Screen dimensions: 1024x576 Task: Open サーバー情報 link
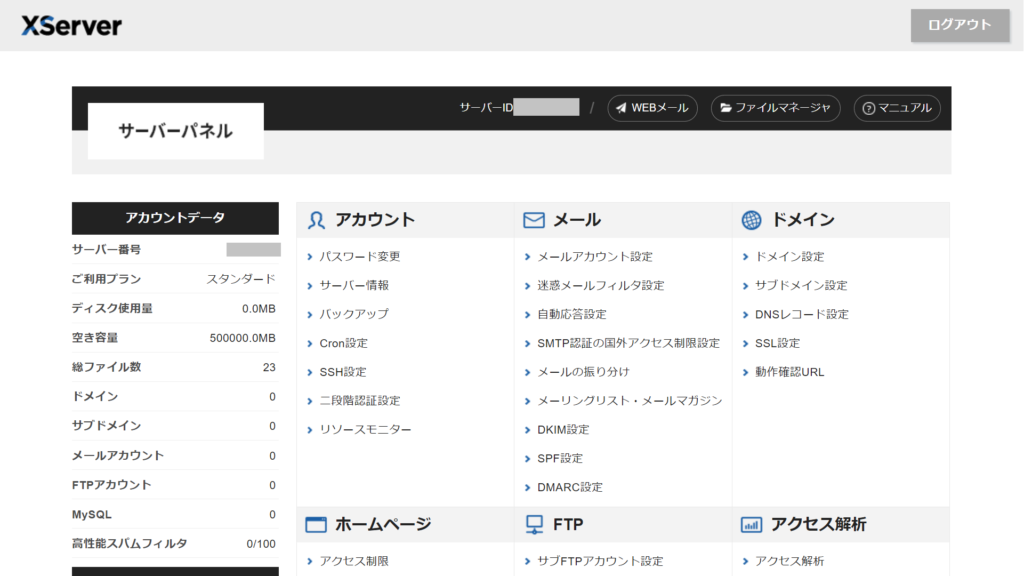click(354, 285)
